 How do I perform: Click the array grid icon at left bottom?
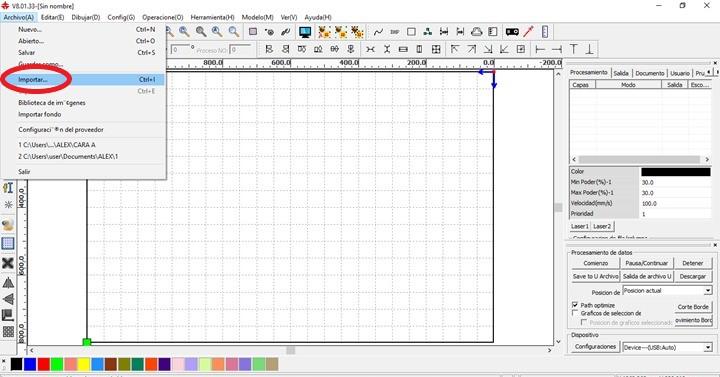(x=8, y=332)
